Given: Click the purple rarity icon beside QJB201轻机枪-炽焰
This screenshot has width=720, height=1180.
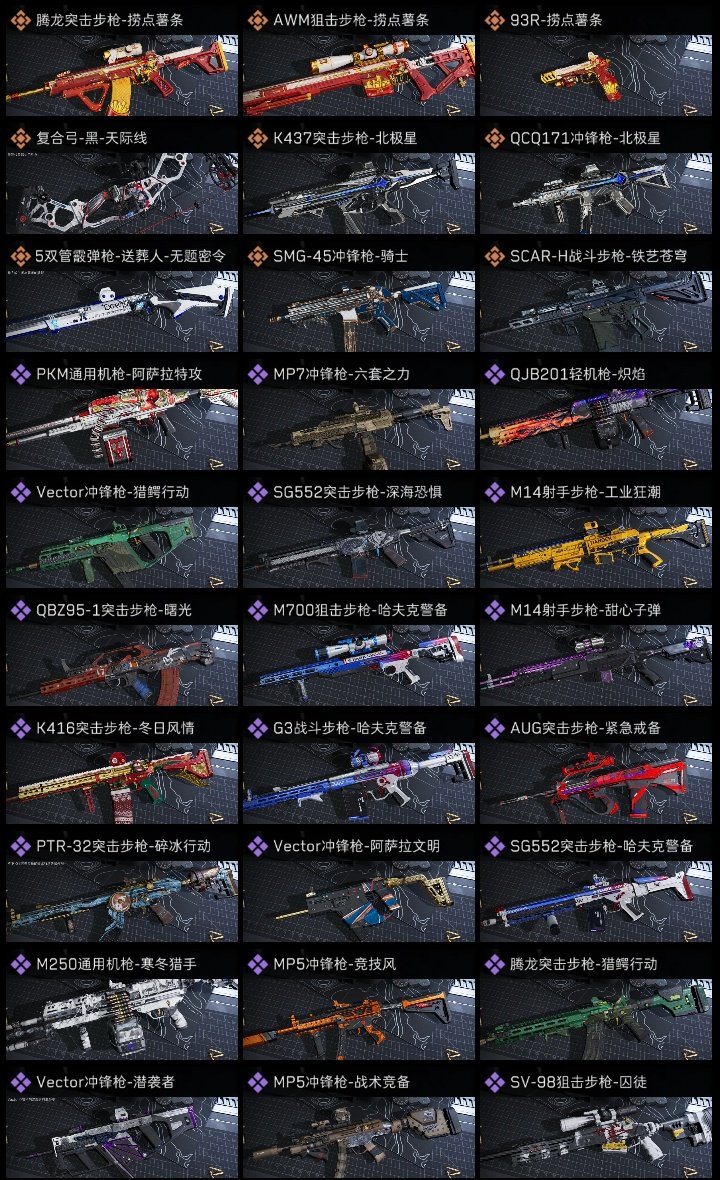Looking at the screenshot, I should point(494,374).
